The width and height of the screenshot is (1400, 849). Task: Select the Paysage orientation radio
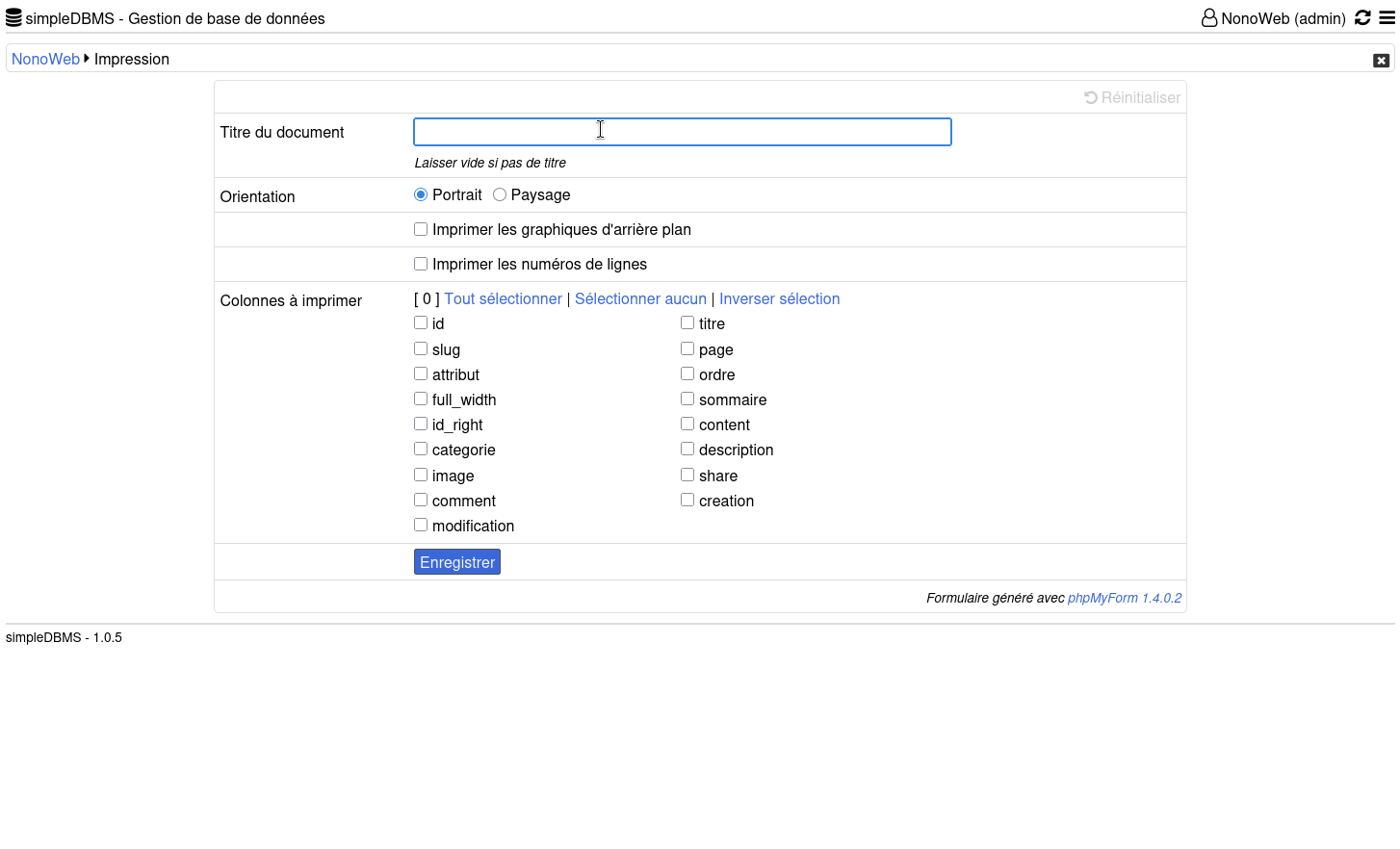pos(500,194)
